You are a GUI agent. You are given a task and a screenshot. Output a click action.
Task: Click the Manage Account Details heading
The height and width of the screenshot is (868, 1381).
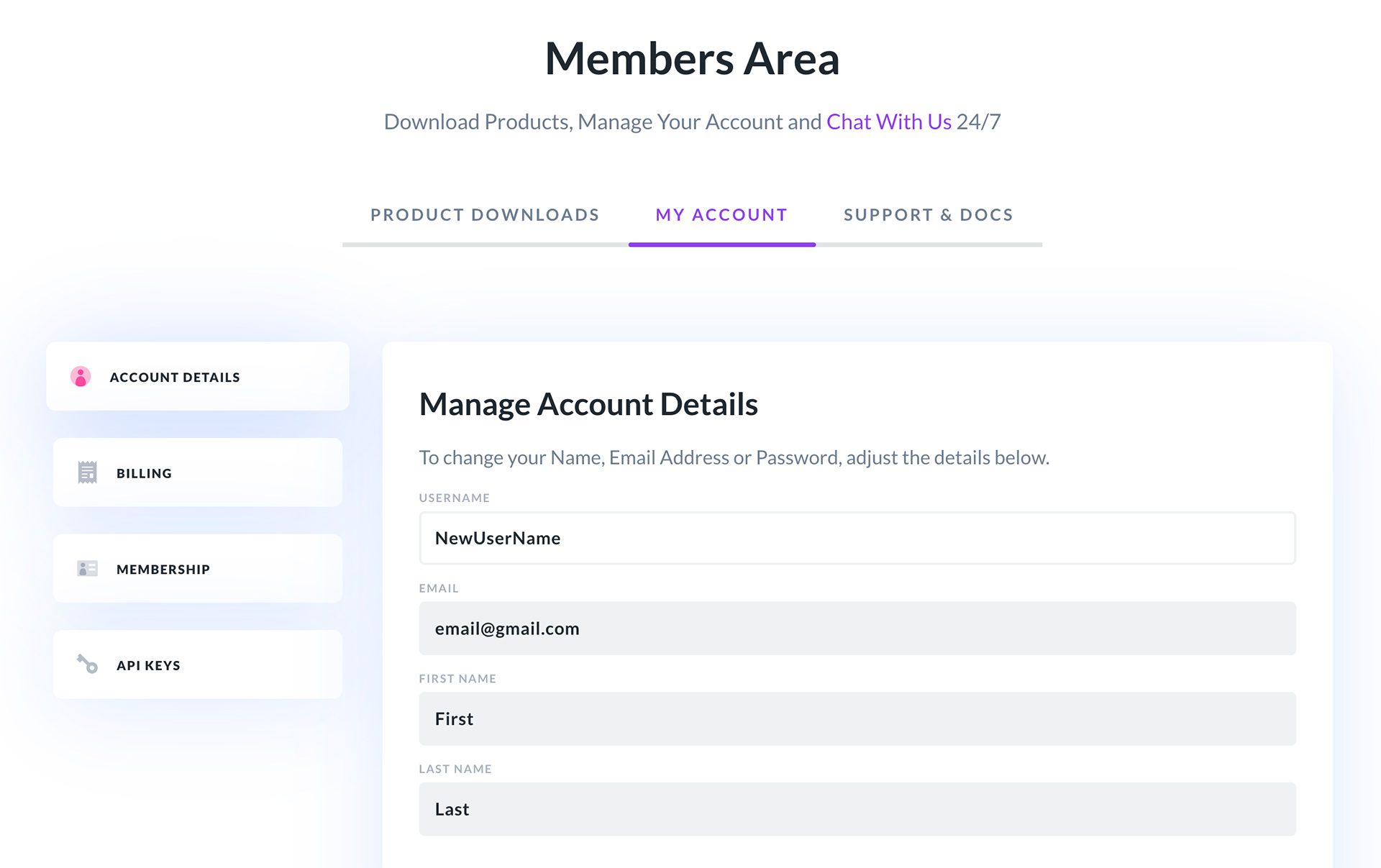pos(588,404)
